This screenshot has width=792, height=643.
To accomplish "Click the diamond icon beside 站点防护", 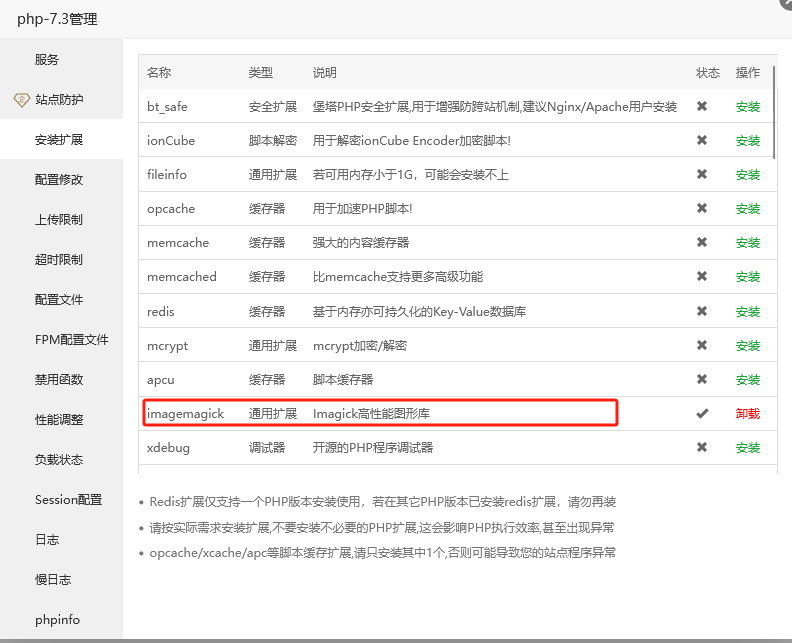I will tap(21, 100).
